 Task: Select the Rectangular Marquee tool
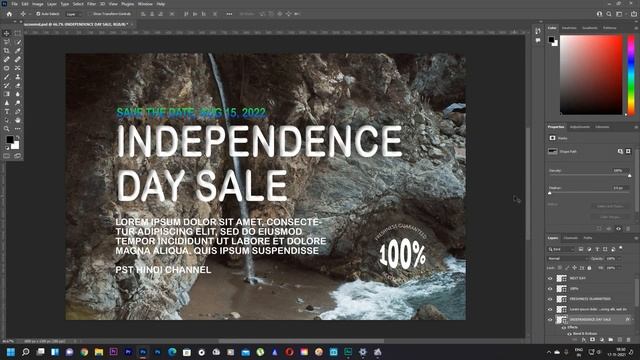coord(18,33)
